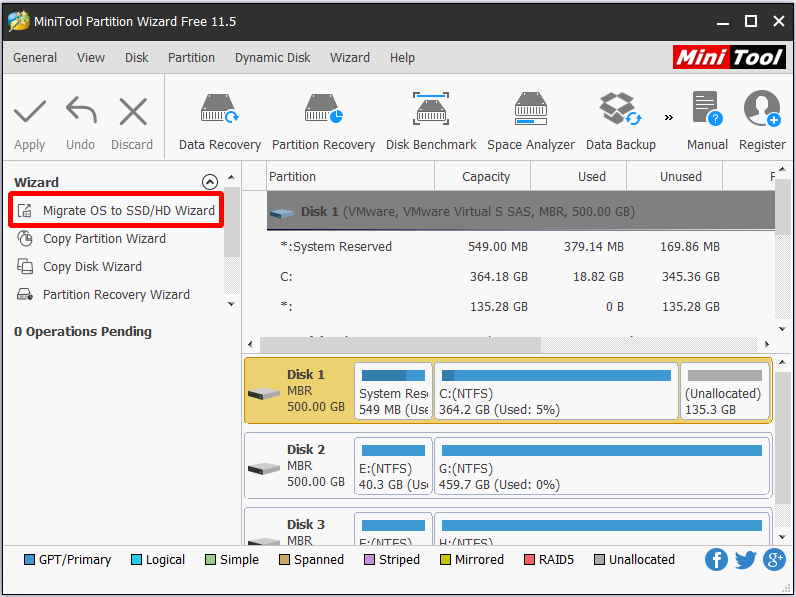
Task: Select the 135.28 GB unallocated row
Action: click(521, 307)
